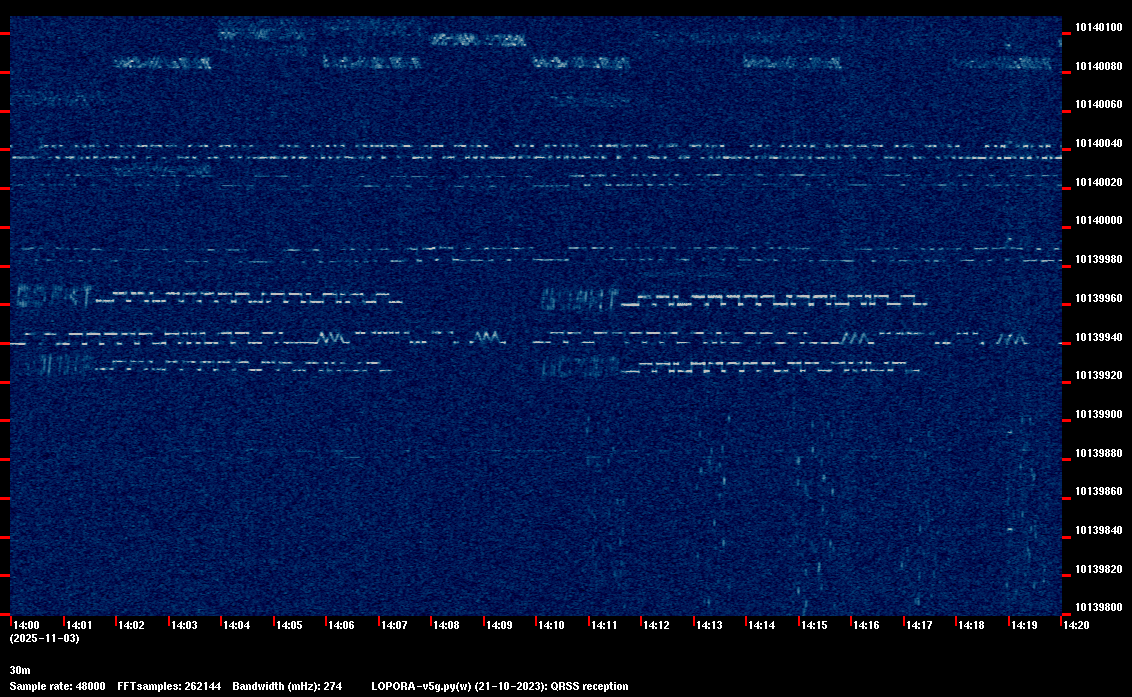
Task: Click the 10139820 frequency label
Action: [x=1099, y=570]
